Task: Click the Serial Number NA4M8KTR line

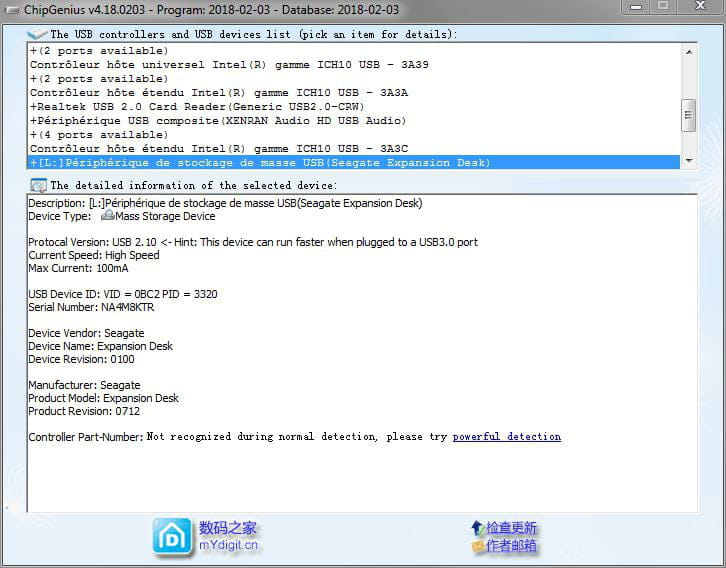Action: (91, 307)
